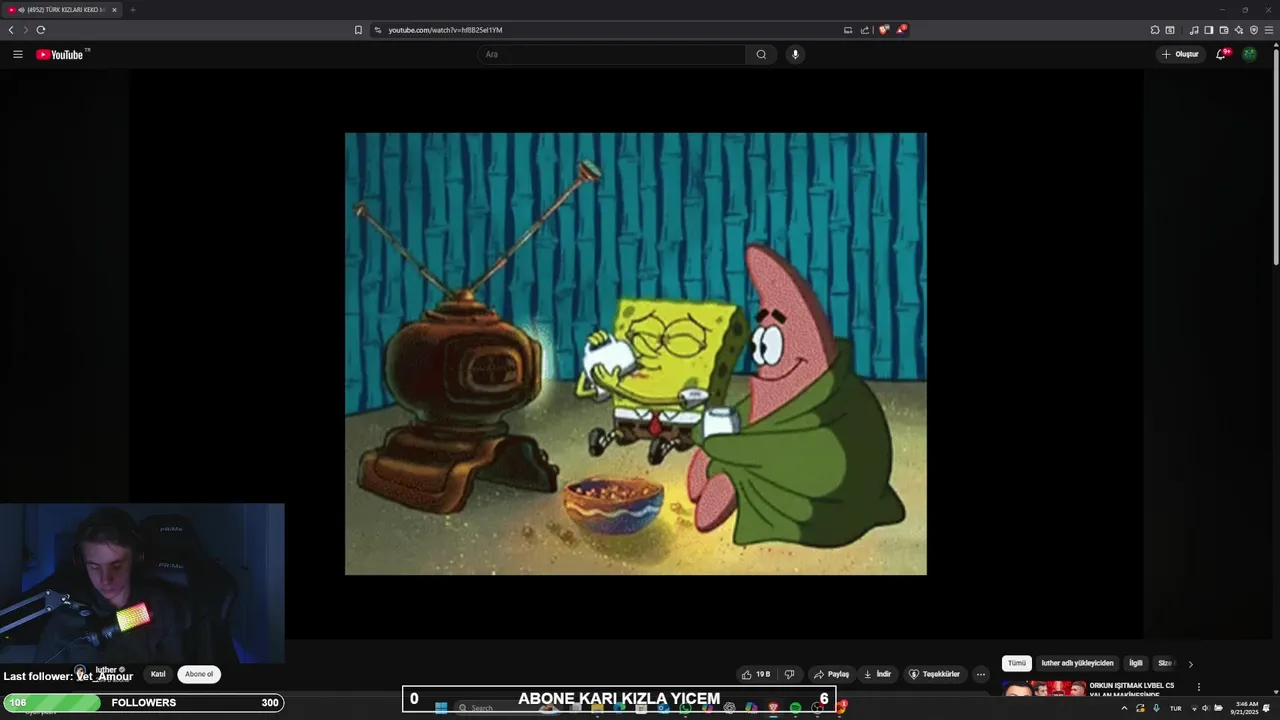Dislike the video with thumbs down
Viewport: 1280px width, 720px height.
pyautogui.click(x=789, y=674)
